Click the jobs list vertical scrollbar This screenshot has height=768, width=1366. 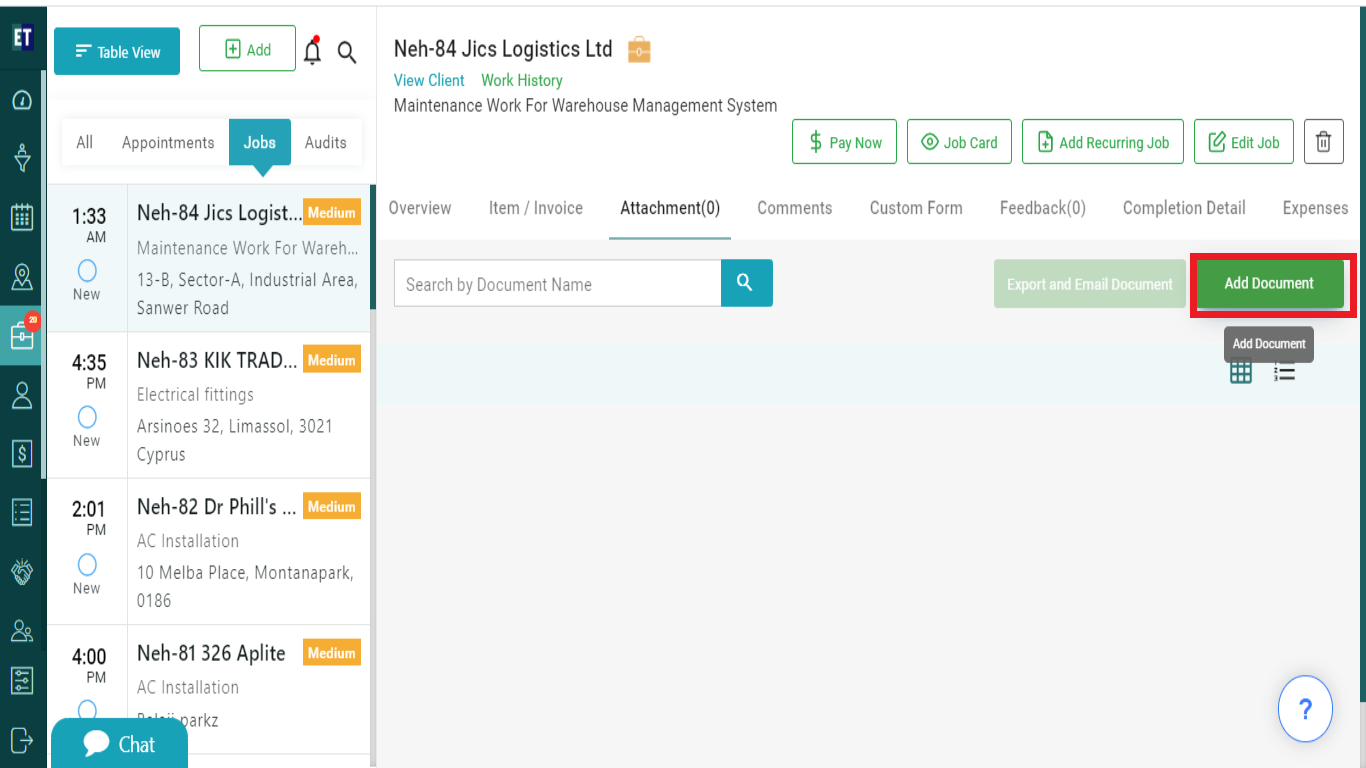point(372,247)
